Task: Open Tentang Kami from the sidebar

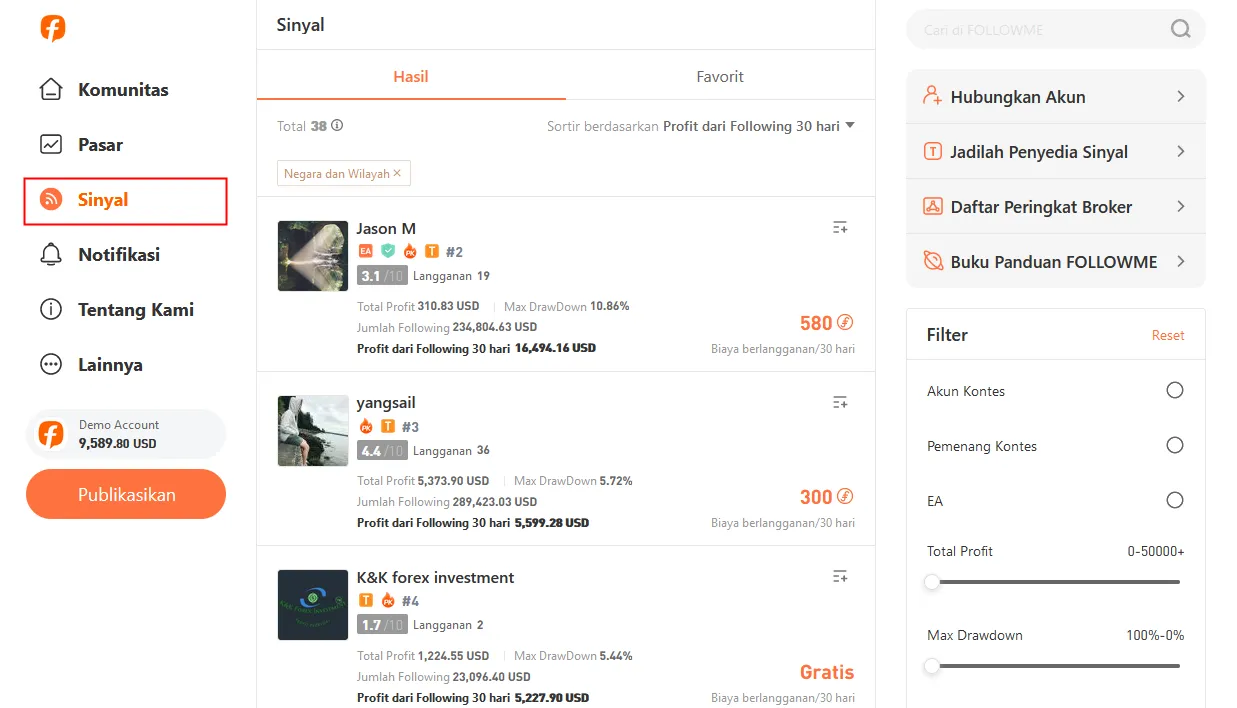Action: click(116, 310)
